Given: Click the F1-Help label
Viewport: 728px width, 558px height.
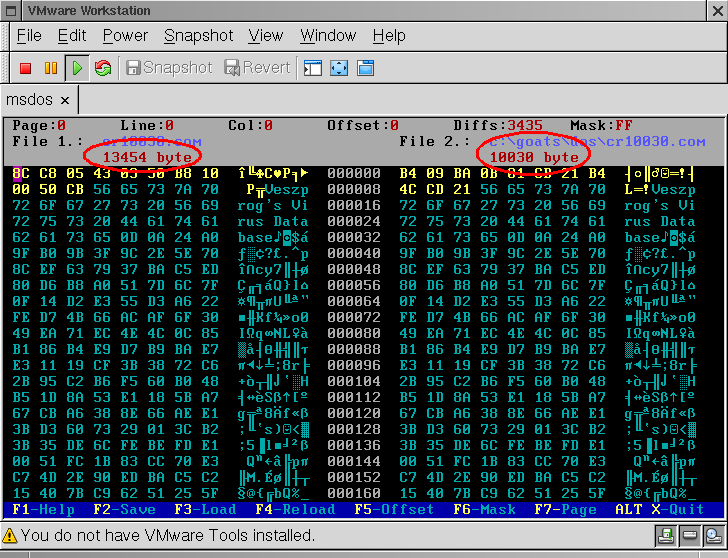Looking at the screenshot, I should [44, 509].
